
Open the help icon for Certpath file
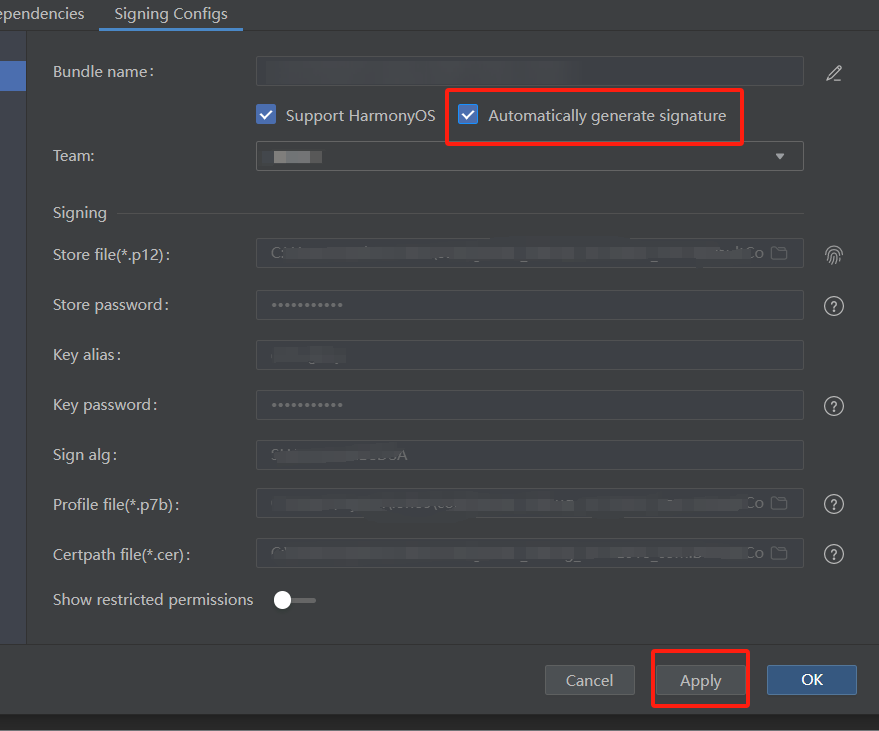[x=834, y=554]
